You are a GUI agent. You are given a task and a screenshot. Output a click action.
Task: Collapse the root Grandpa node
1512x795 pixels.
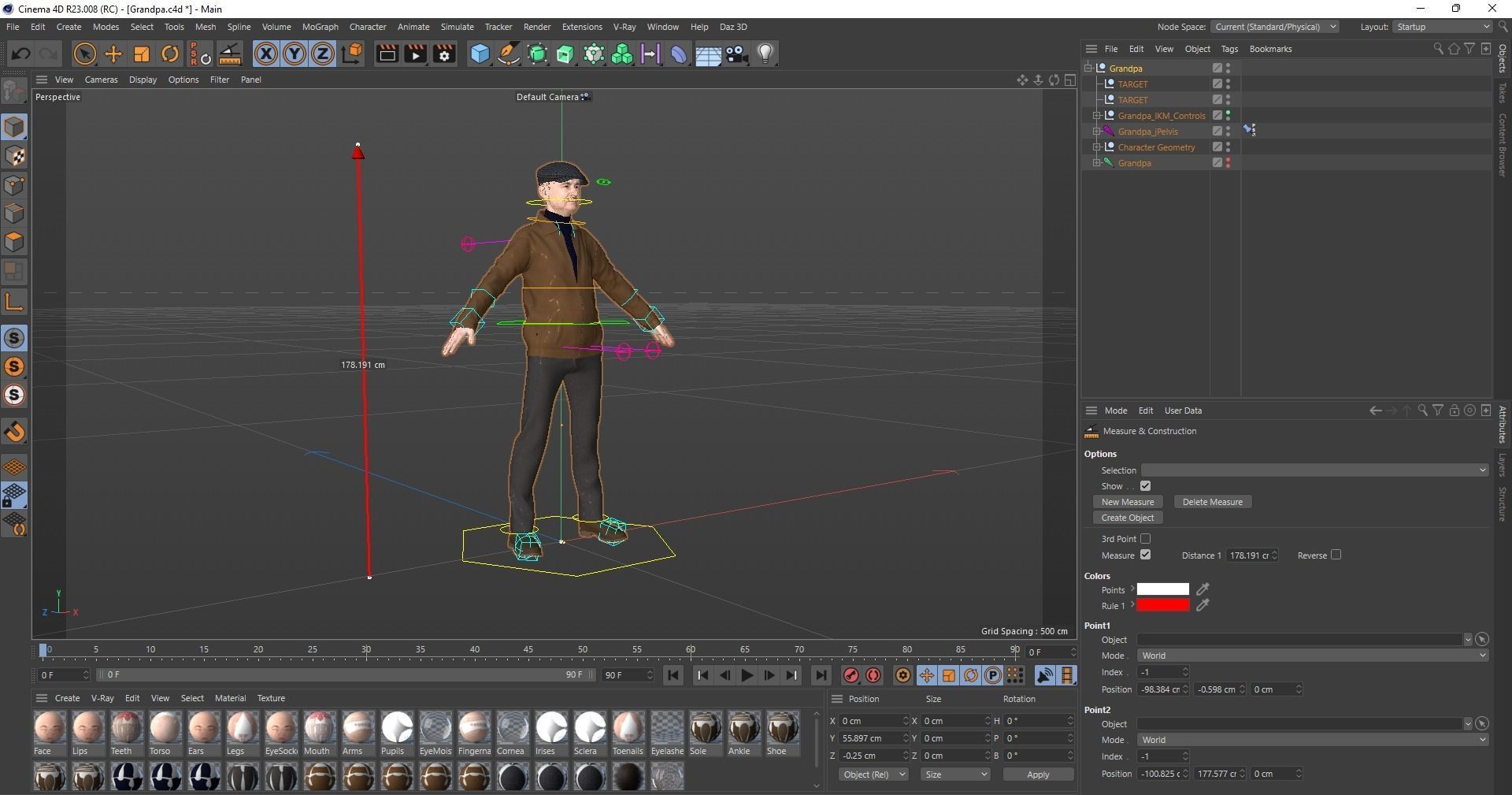click(x=1088, y=69)
